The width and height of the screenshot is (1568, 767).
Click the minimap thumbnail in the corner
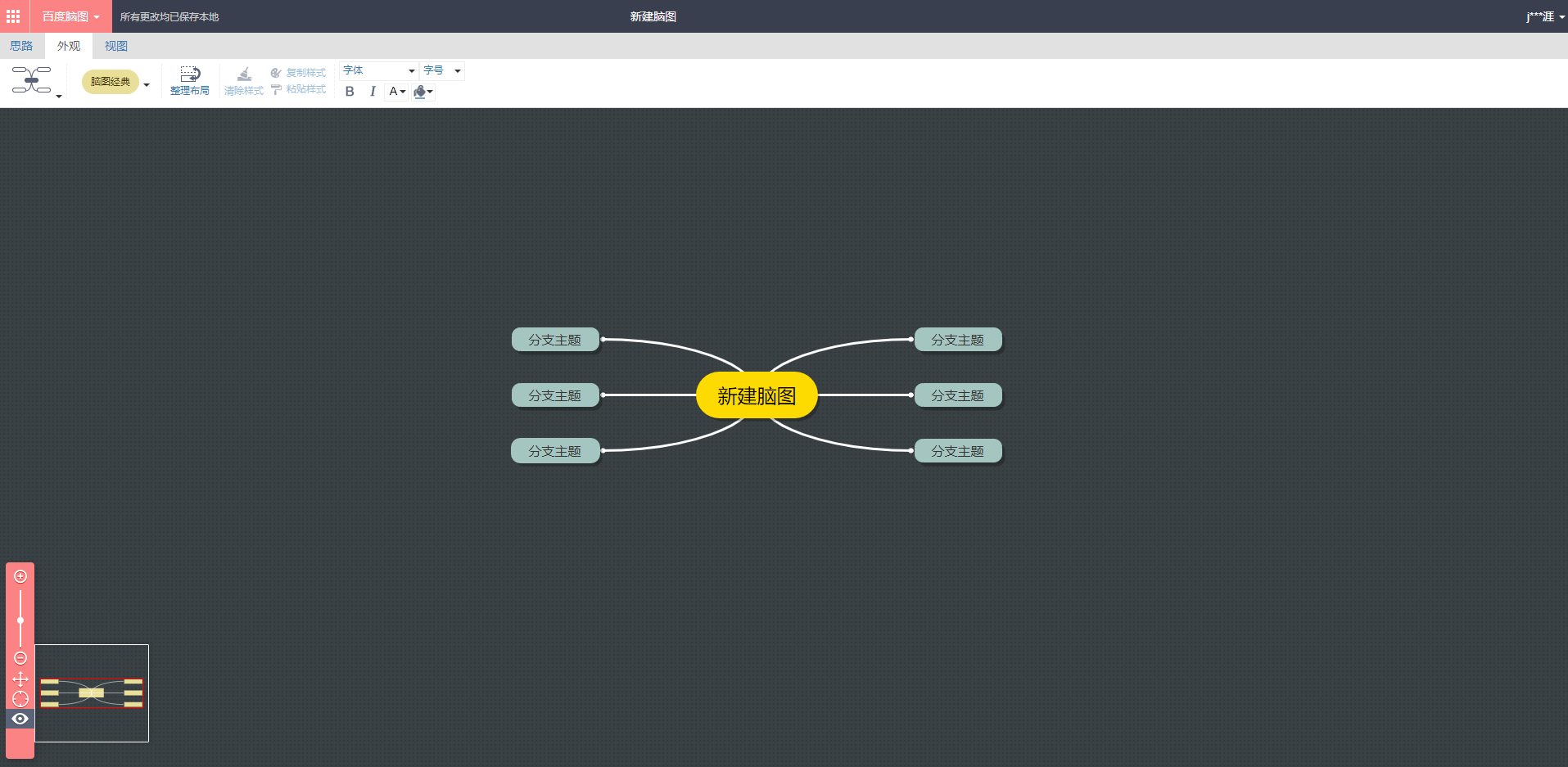[92, 693]
